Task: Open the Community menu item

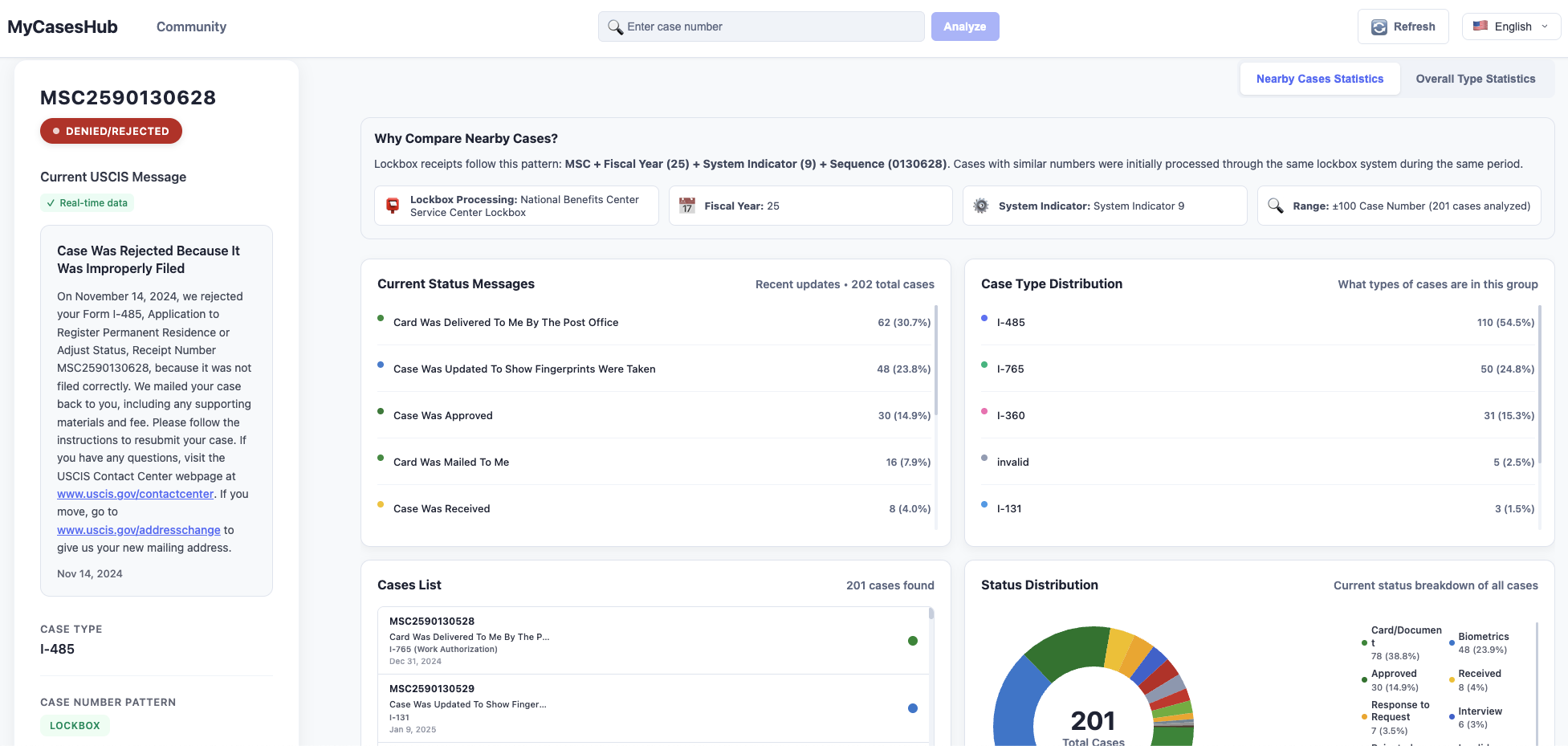Action: click(x=191, y=26)
